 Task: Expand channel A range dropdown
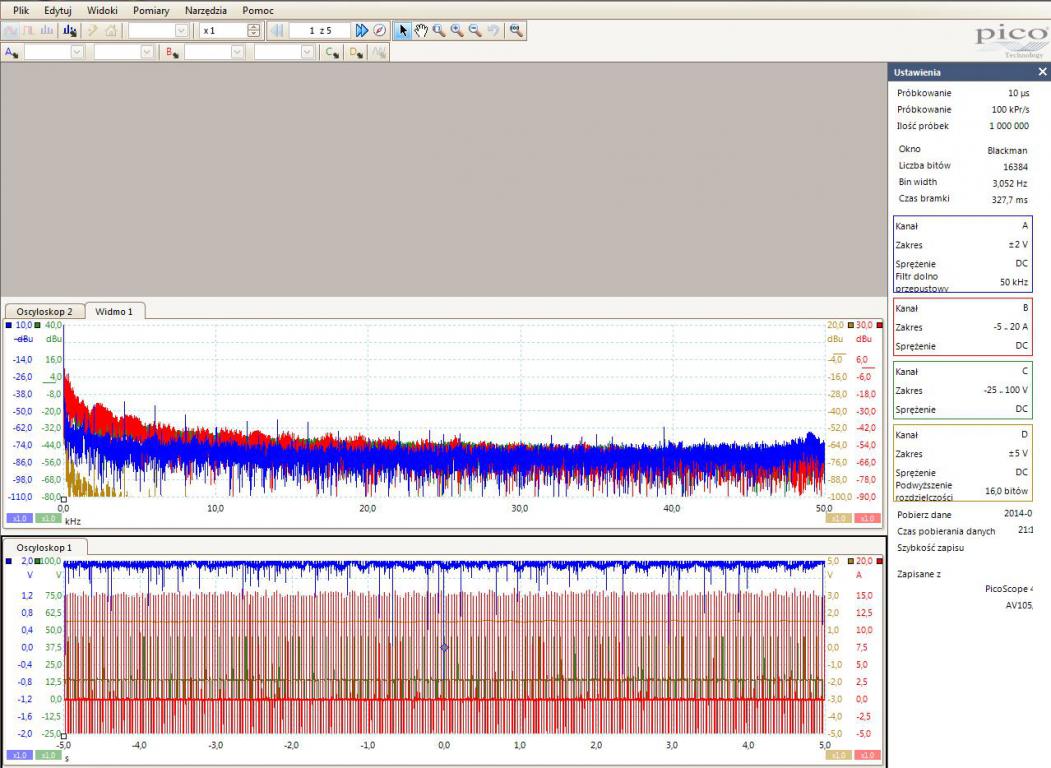[77, 52]
